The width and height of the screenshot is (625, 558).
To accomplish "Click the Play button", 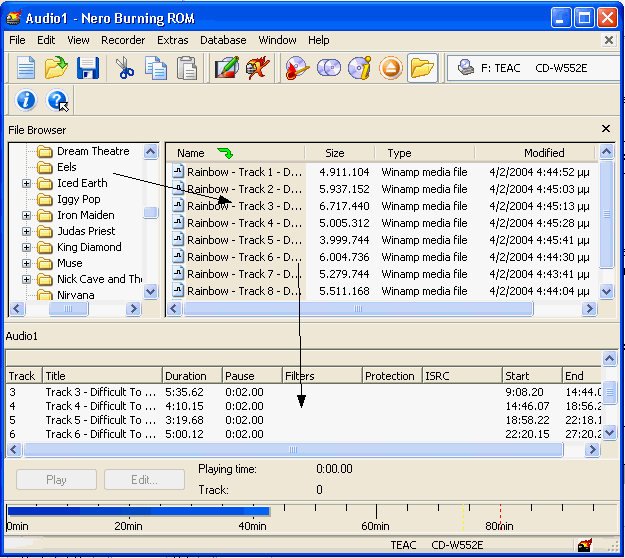I will click(56, 479).
